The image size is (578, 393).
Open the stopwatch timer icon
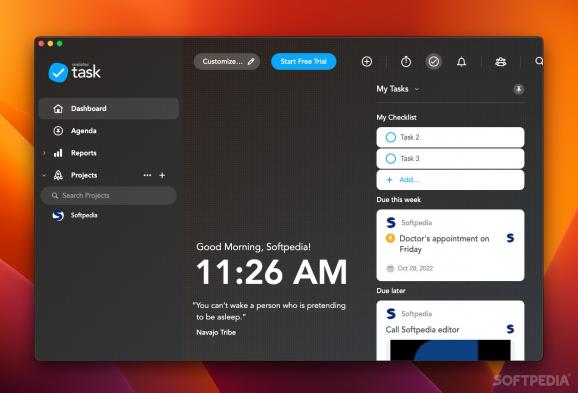pos(406,62)
